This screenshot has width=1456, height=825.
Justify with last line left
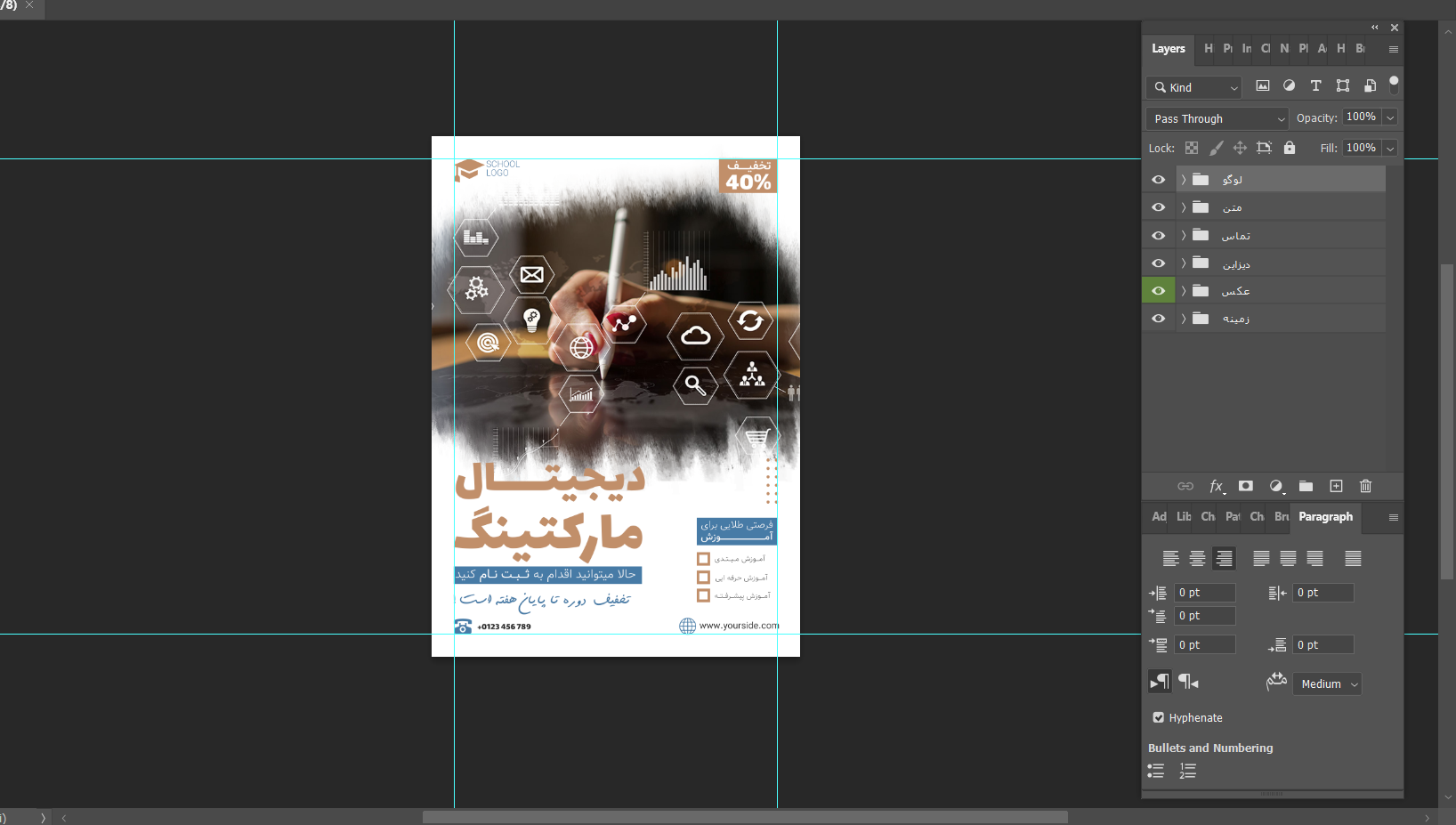(1261, 558)
